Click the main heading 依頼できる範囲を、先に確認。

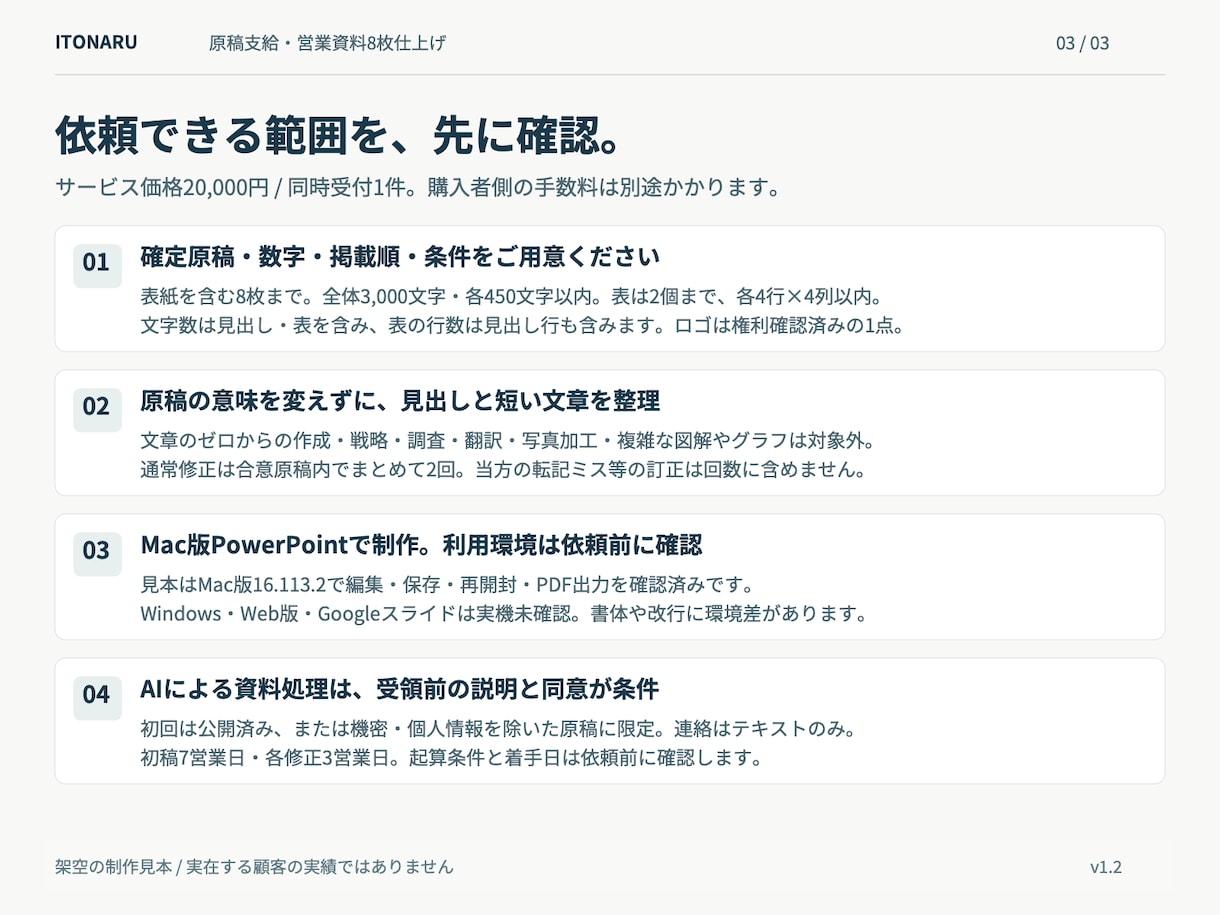(x=340, y=136)
